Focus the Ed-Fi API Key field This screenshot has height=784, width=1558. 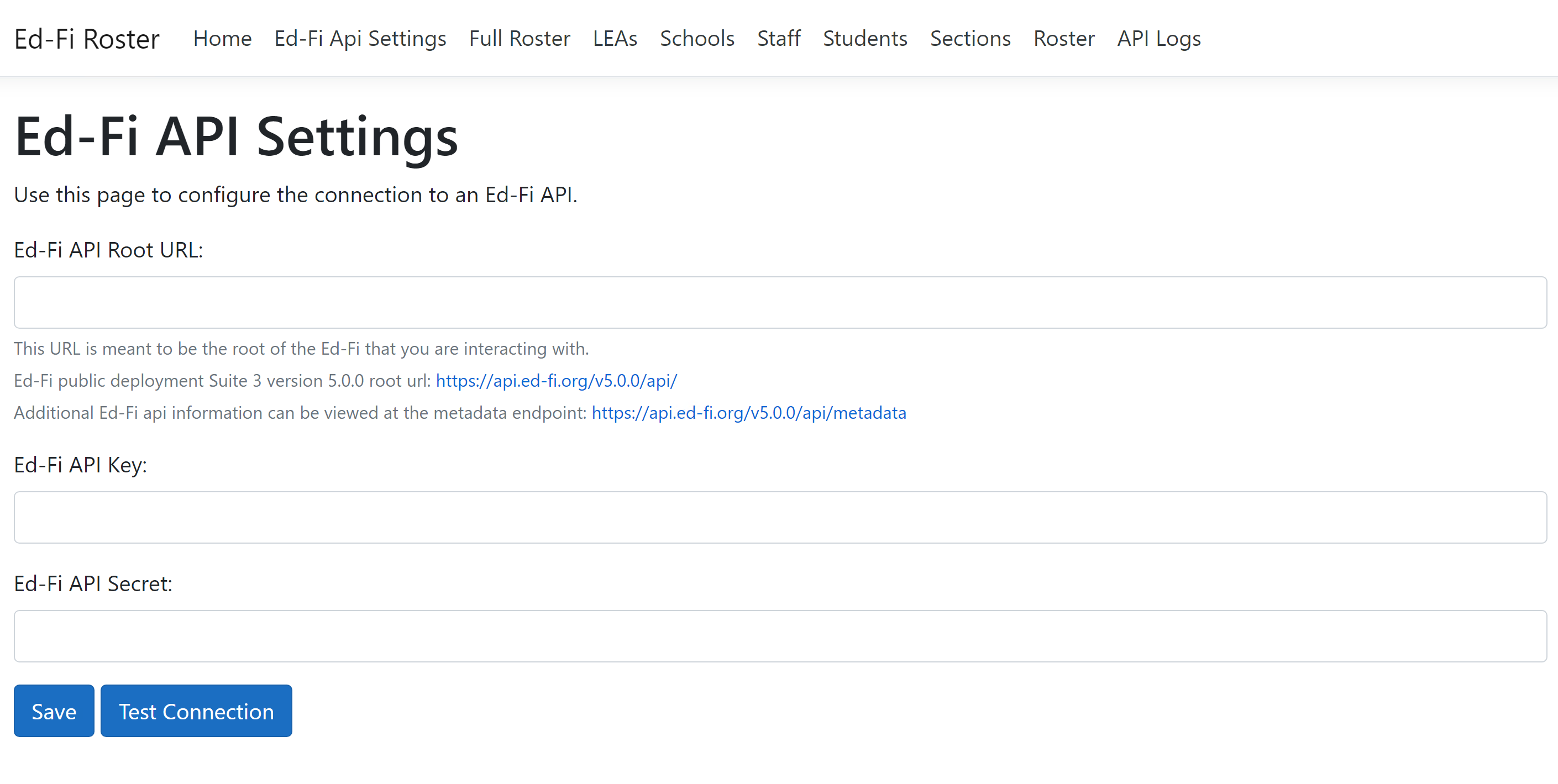click(780, 517)
